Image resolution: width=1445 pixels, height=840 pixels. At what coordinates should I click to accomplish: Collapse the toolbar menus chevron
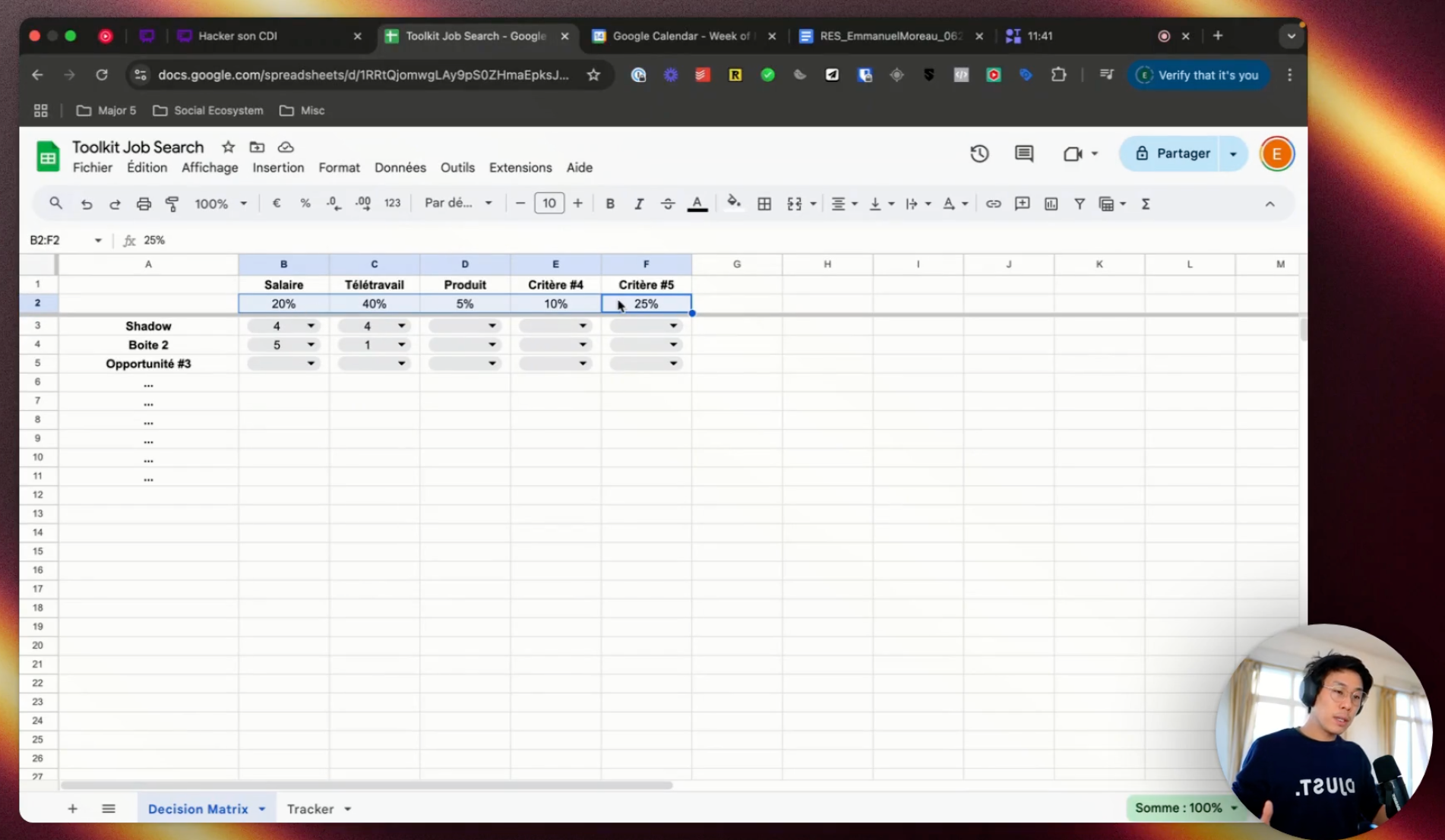click(x=1270, y=204)
